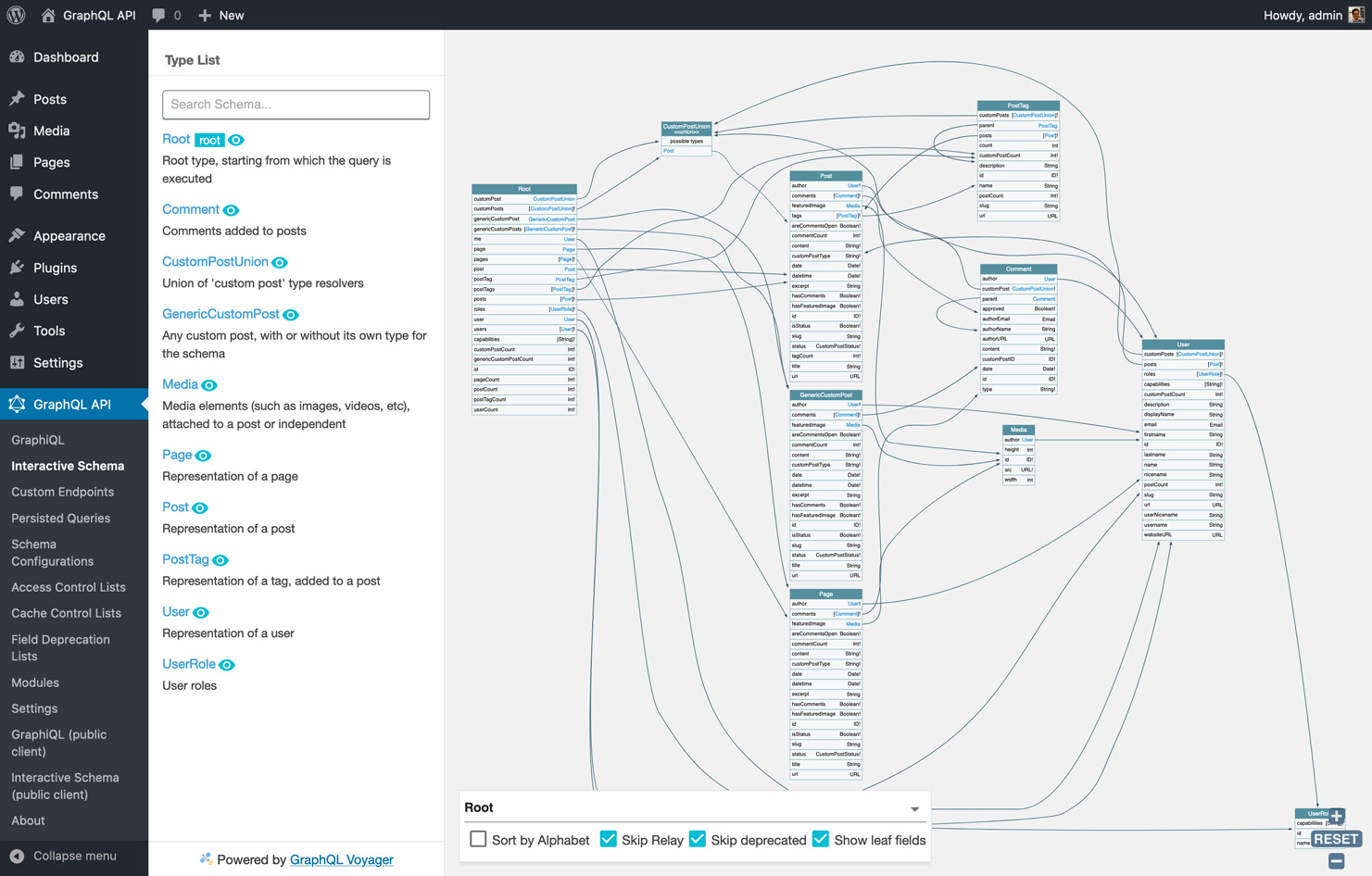
Task: Select the Media node header in graph
Action: (1018, 430)
